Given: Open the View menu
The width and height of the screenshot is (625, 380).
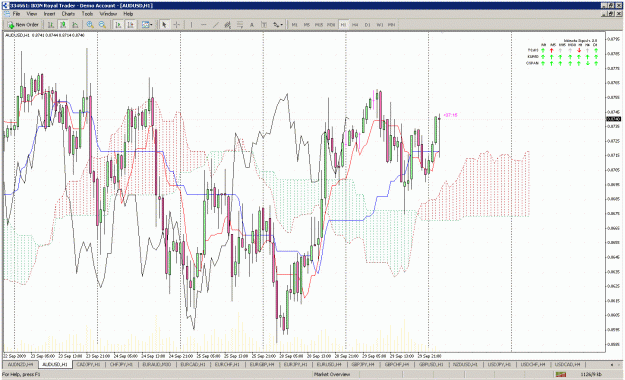Looking at the screenshot, I should coord(32,14).
